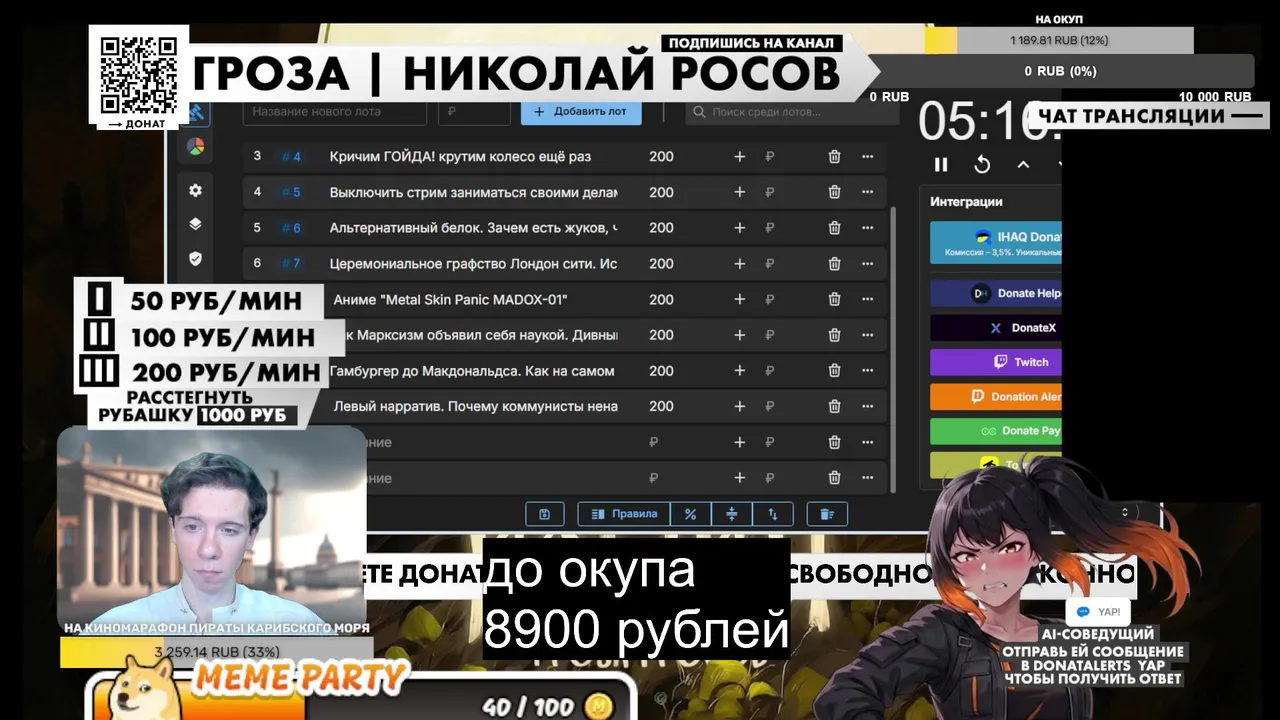Connect the Donate Pay integration
The image size is (1280, 720).
point(995,431)
